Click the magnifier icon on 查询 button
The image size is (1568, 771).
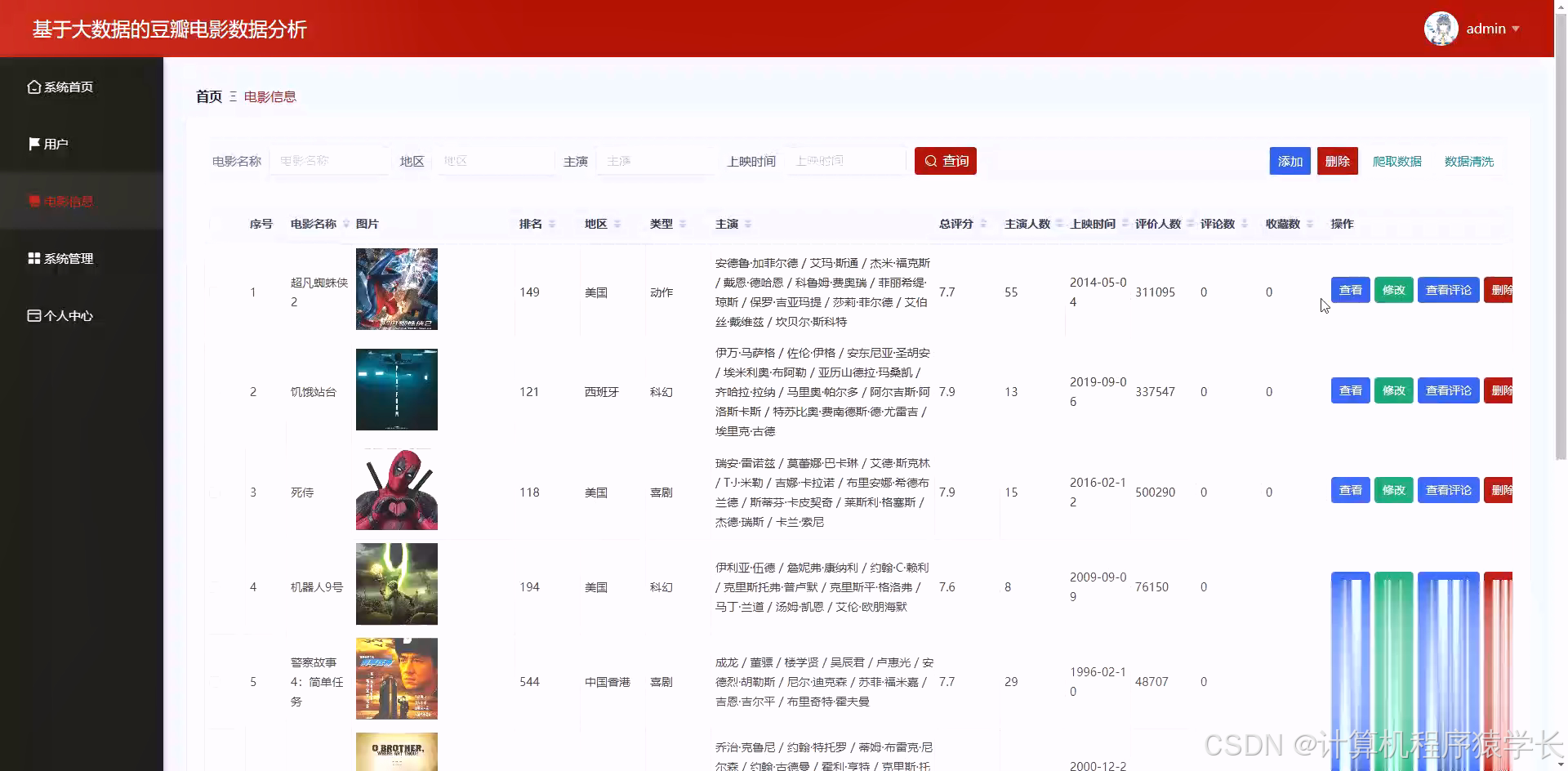point(930,161)
